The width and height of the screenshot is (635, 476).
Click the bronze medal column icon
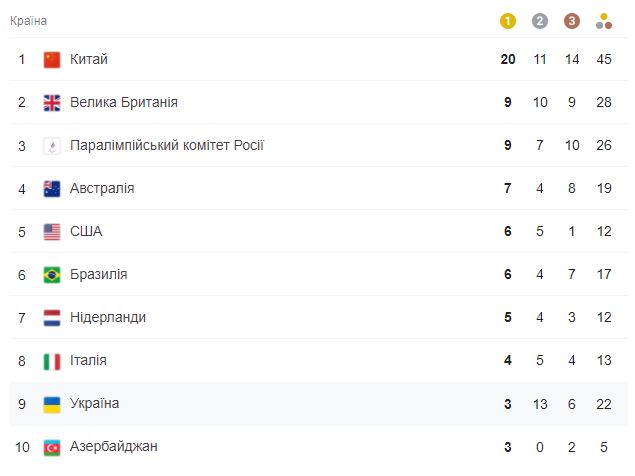point(571,21)
